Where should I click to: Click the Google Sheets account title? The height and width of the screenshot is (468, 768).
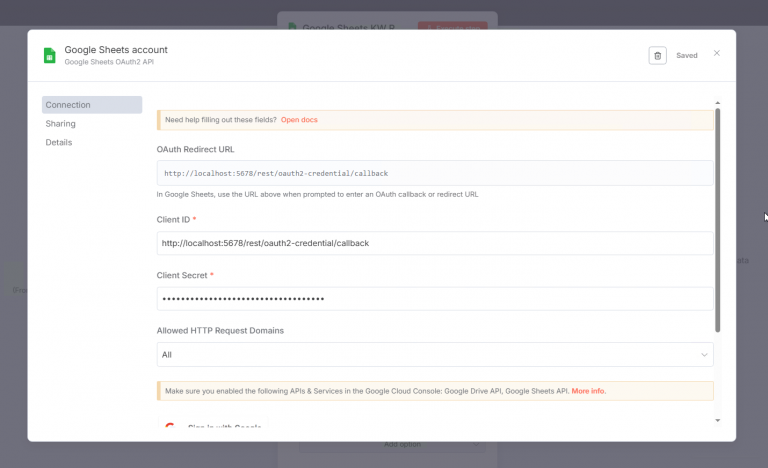[x=116, y=49]
